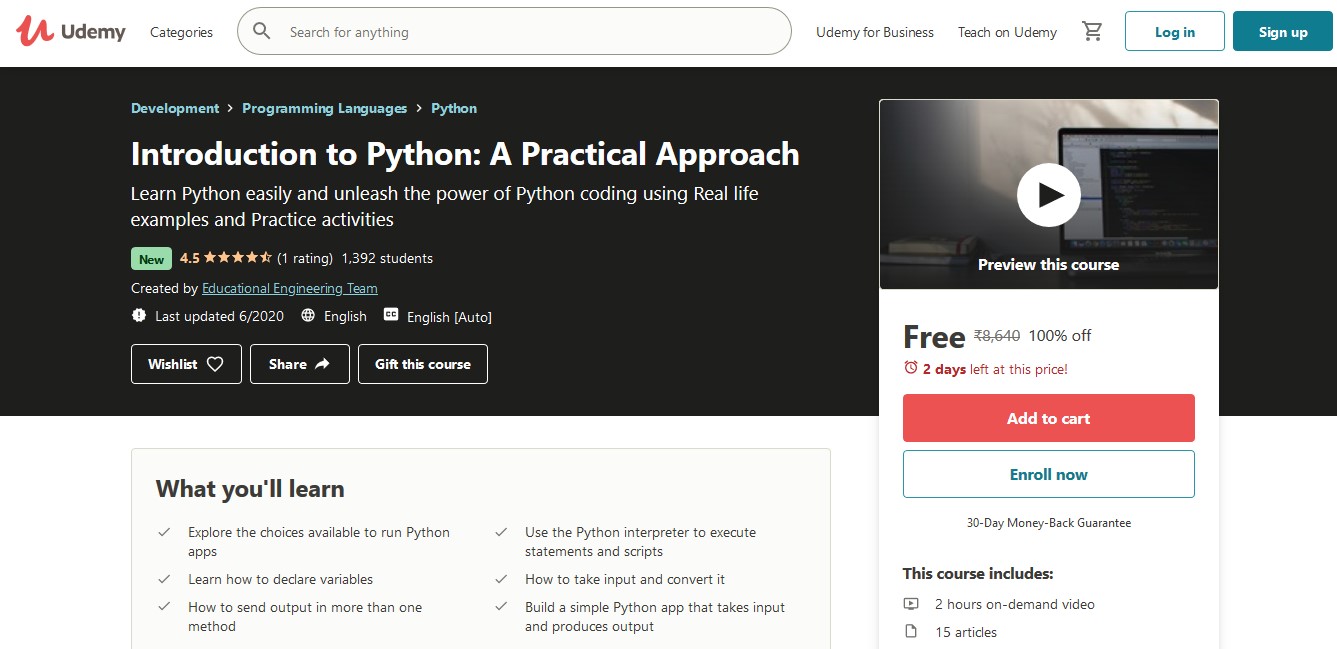This screenshot has width=1337, height=649.
Task: Go to Python breadcrumb
Action: [454, 108]
